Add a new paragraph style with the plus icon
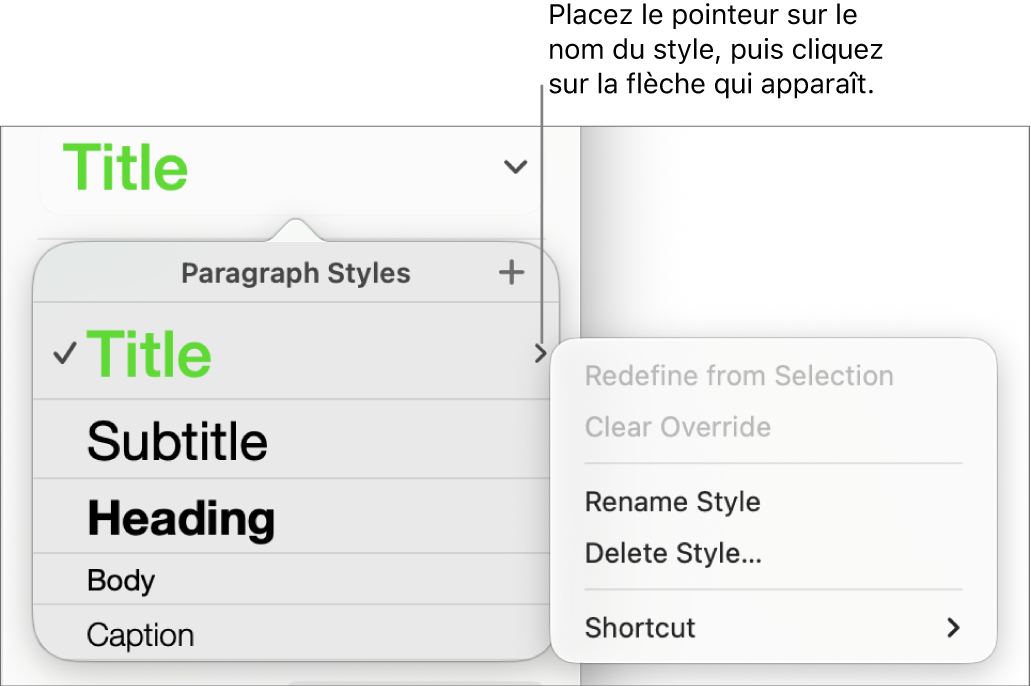Viewport: 1031px width, 686px height. point(512,272)
